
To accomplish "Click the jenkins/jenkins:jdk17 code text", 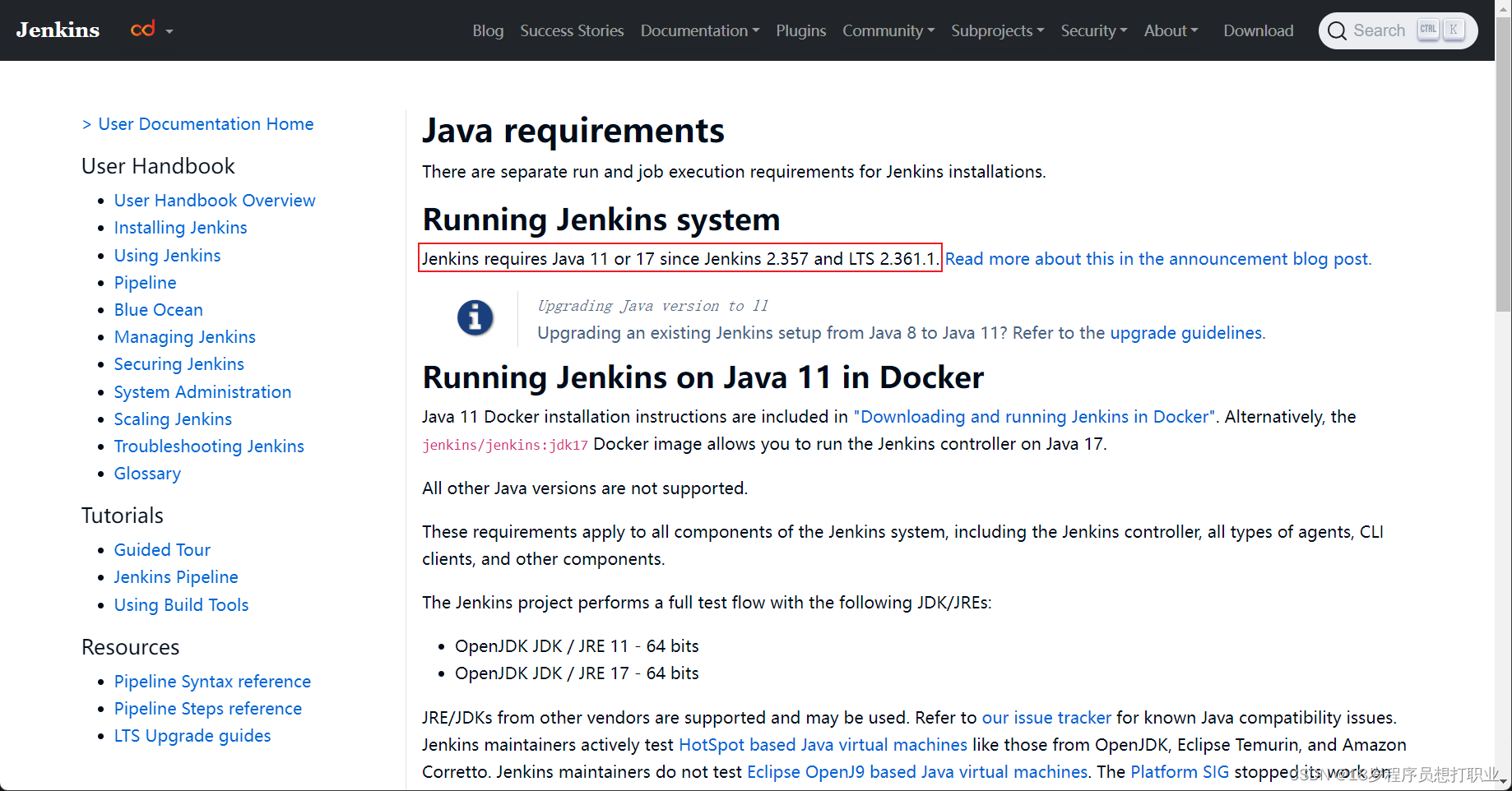I will pyautogui.click(x=505, y=445).
